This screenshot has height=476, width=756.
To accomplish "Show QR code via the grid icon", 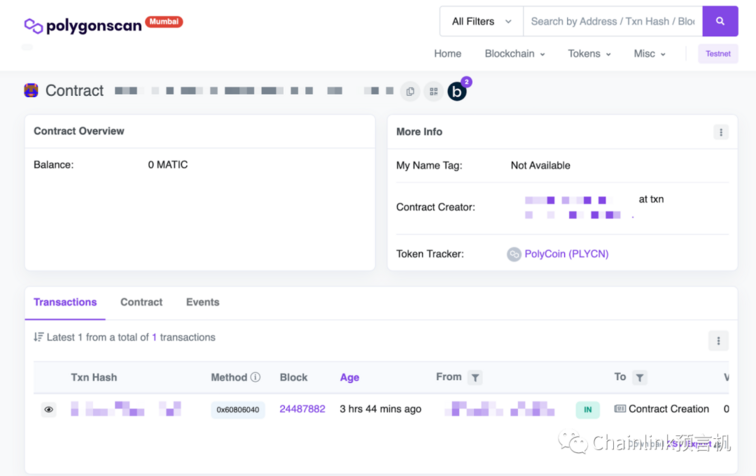I will [433, 91].
